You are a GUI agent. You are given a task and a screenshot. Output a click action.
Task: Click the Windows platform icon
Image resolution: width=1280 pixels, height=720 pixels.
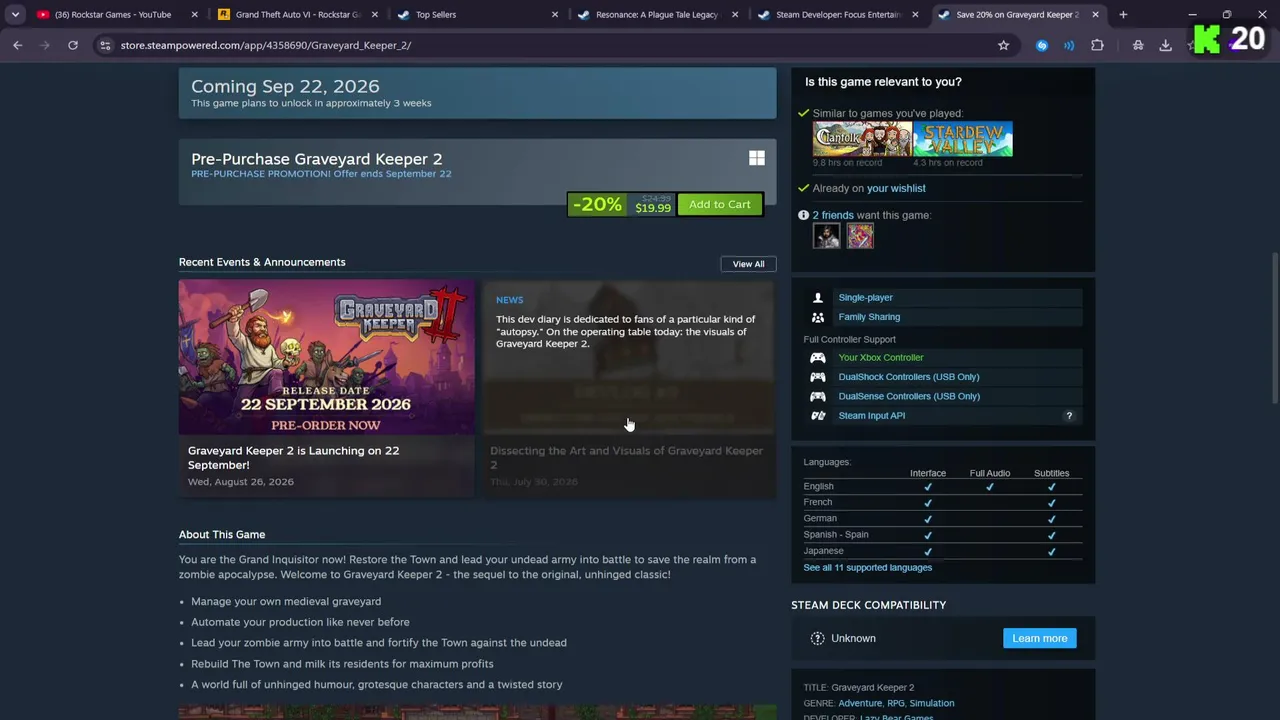tap(757, 158)
